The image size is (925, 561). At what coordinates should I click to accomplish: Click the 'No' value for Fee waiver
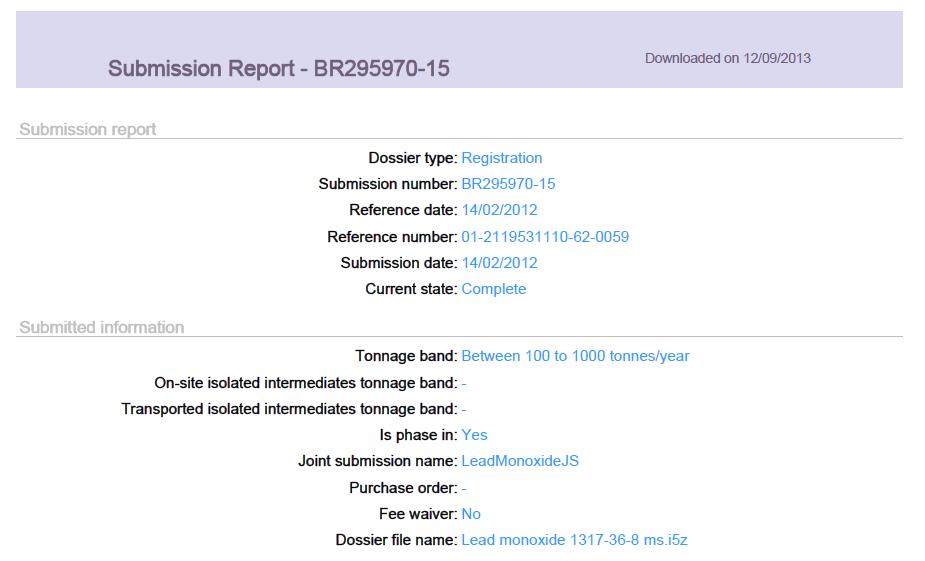(x=471, y=514)
